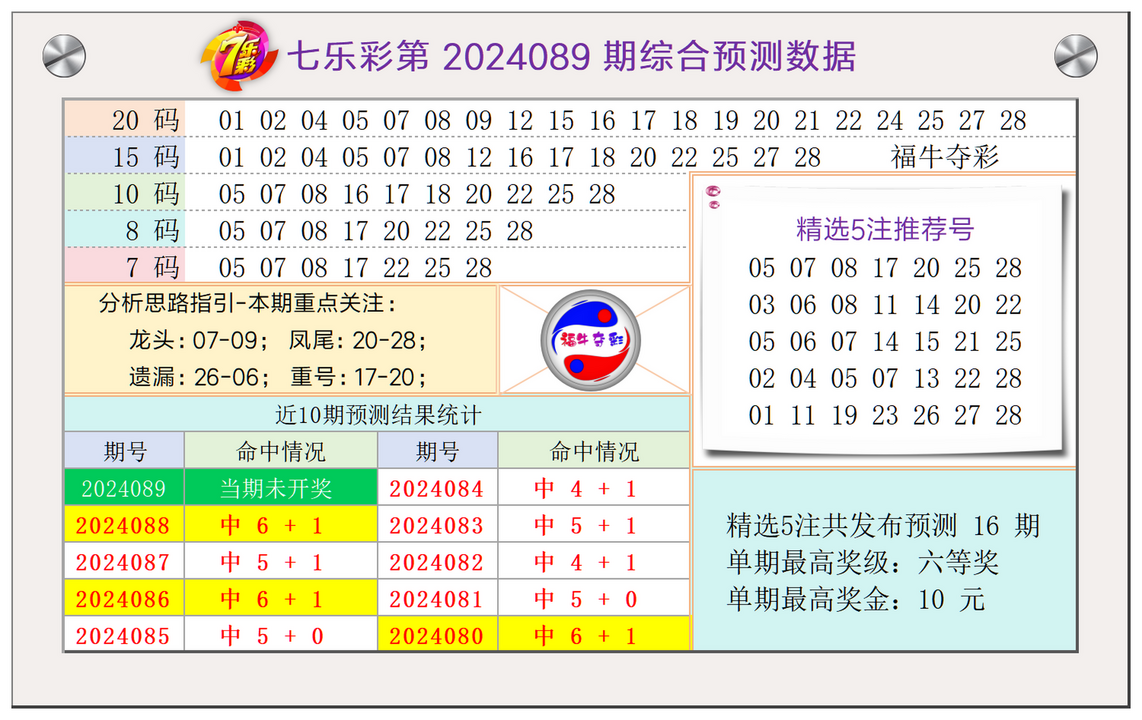The width and height of the screenshot is (1142, 720).
Task: Click the 期号 header above 2024089
Action: pos(125,451)
